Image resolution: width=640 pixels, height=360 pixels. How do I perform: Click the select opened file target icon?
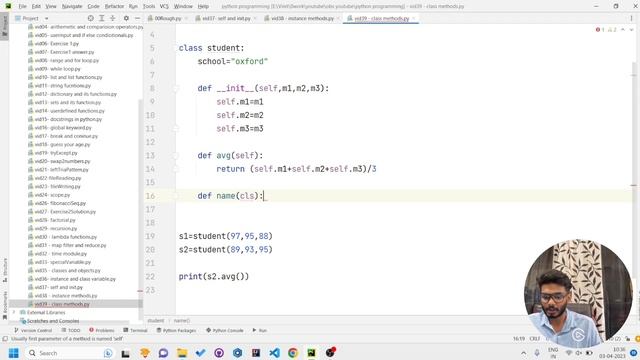[91, 18]
